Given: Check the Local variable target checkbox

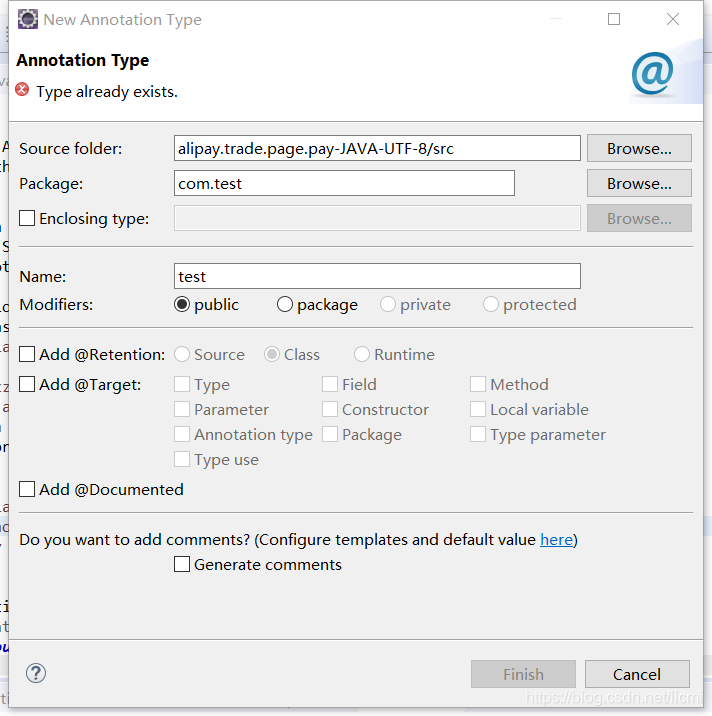Looking at the screenshot, I should coord(478,410).
